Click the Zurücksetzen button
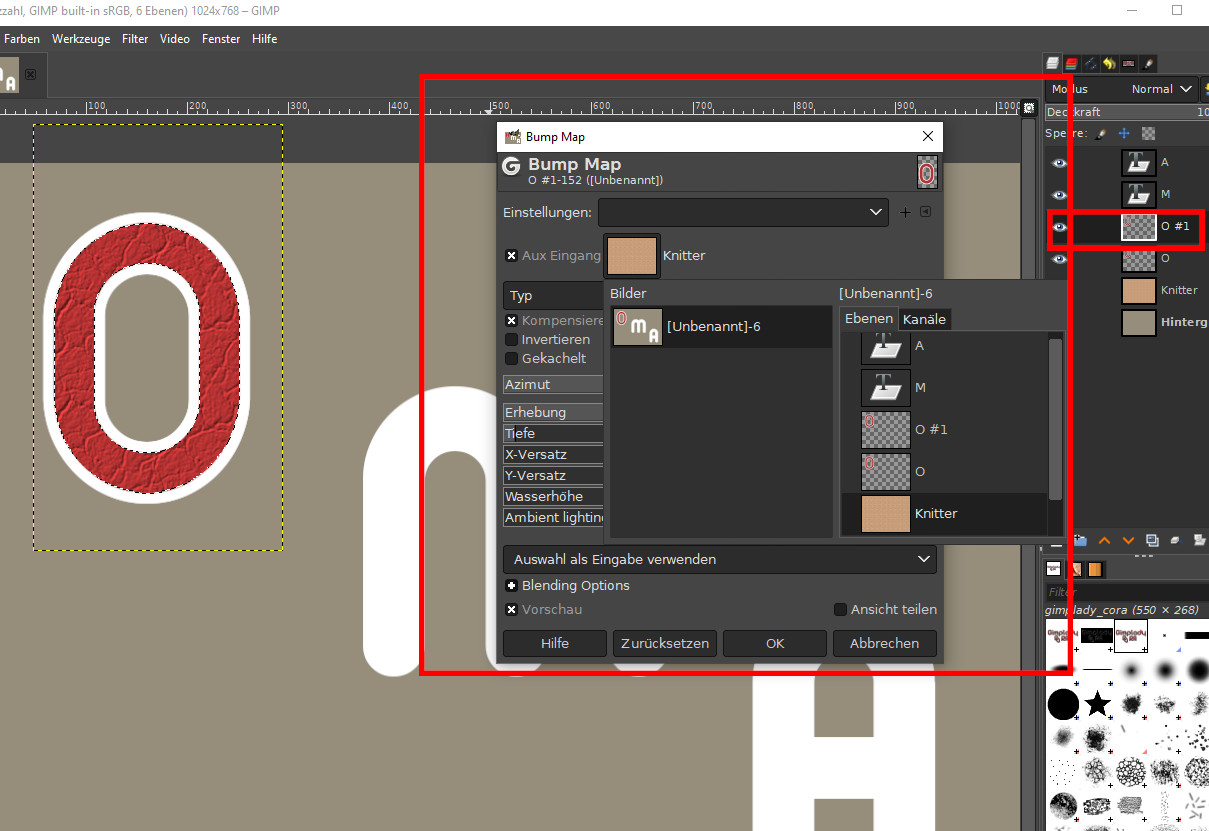 [x=665, y=644]
